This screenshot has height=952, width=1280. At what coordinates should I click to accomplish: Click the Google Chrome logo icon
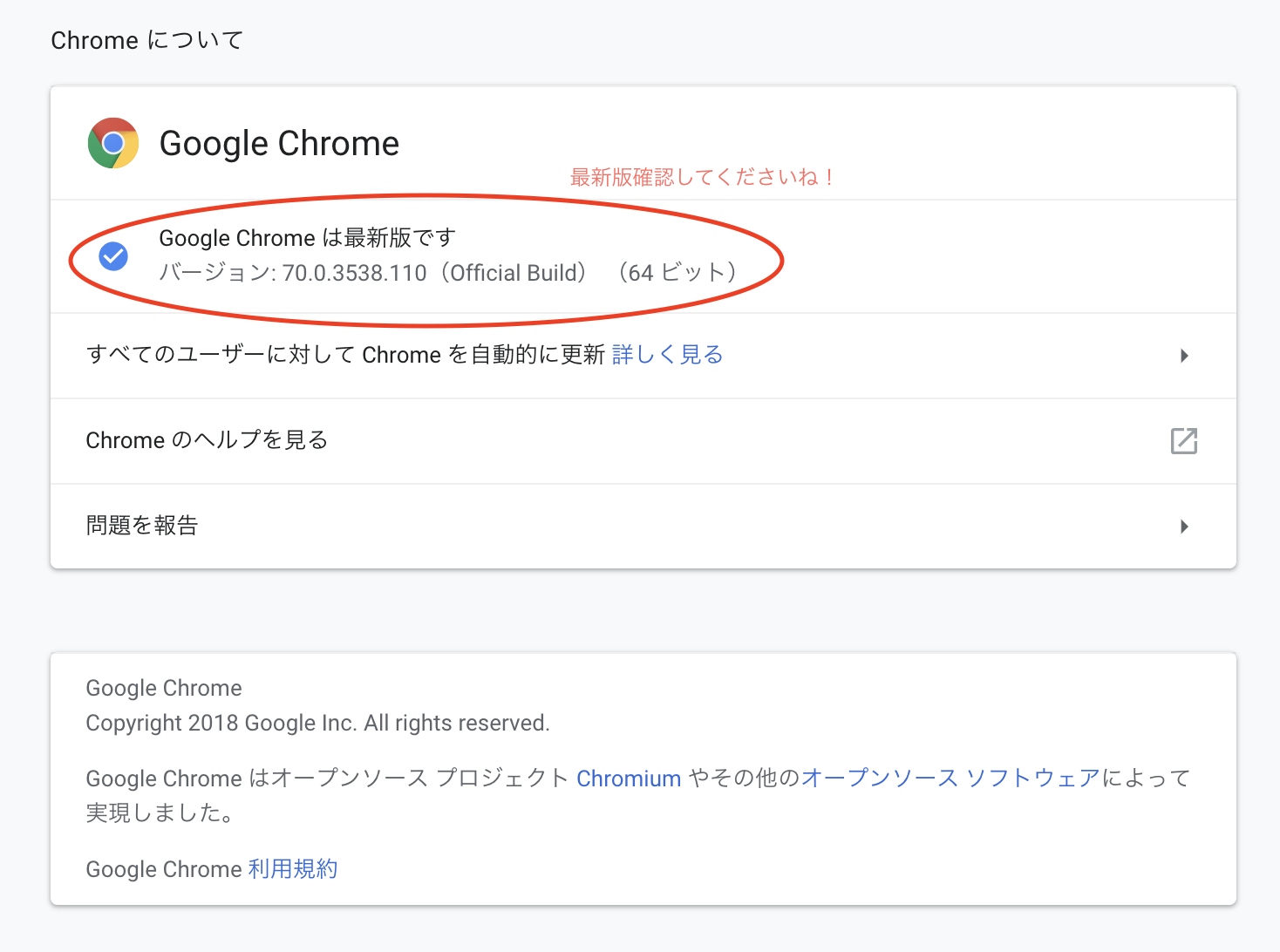(x=113, y=143)
